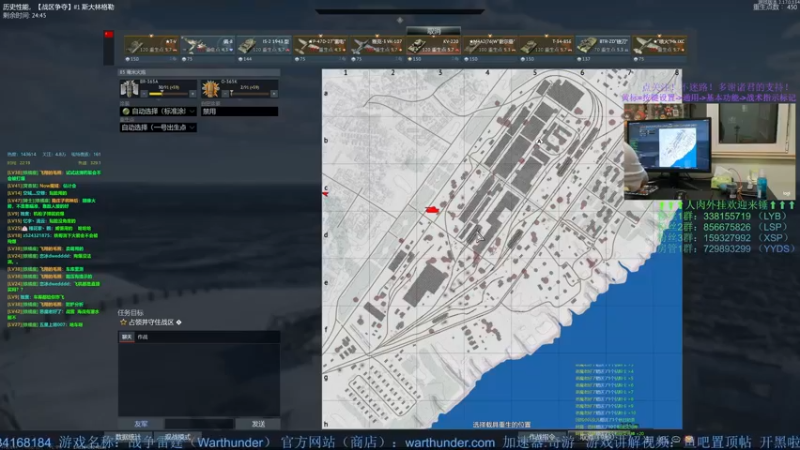Viewport: 800px width, 450px height.
Task: Click the 发送 send button
Action: 258,424
